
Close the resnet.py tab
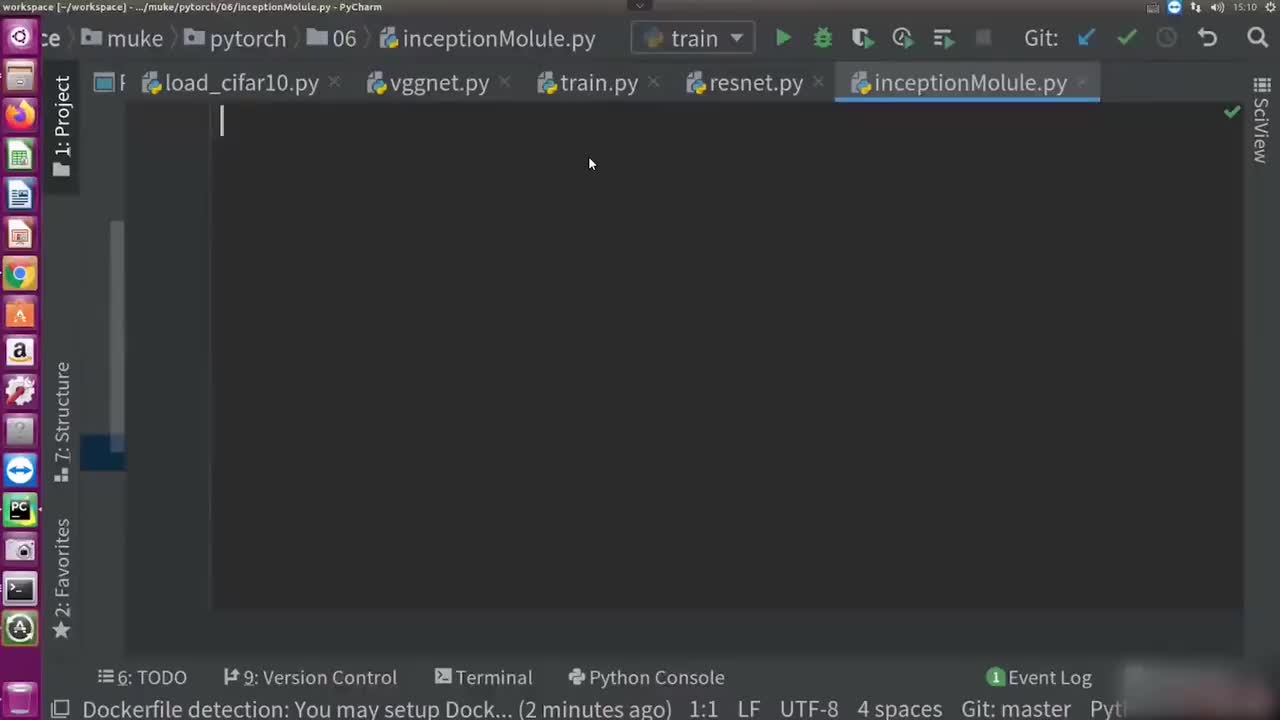(x=818, y=83)
